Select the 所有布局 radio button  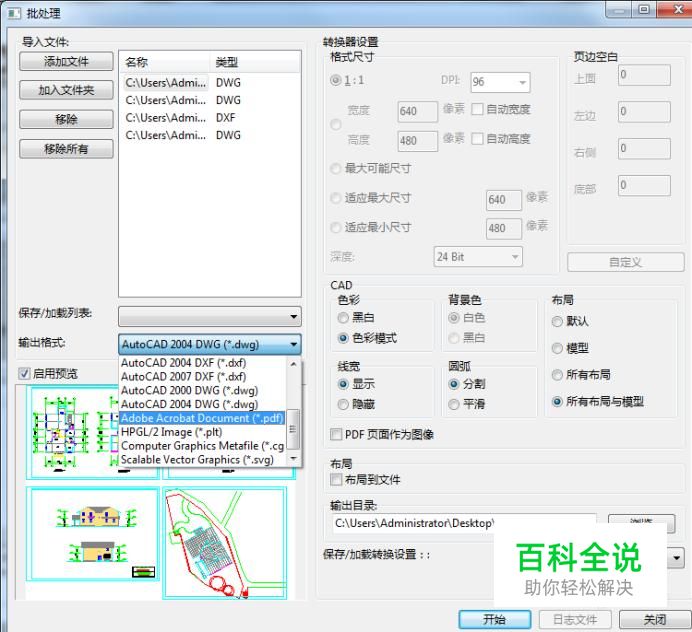click(557, 375)
